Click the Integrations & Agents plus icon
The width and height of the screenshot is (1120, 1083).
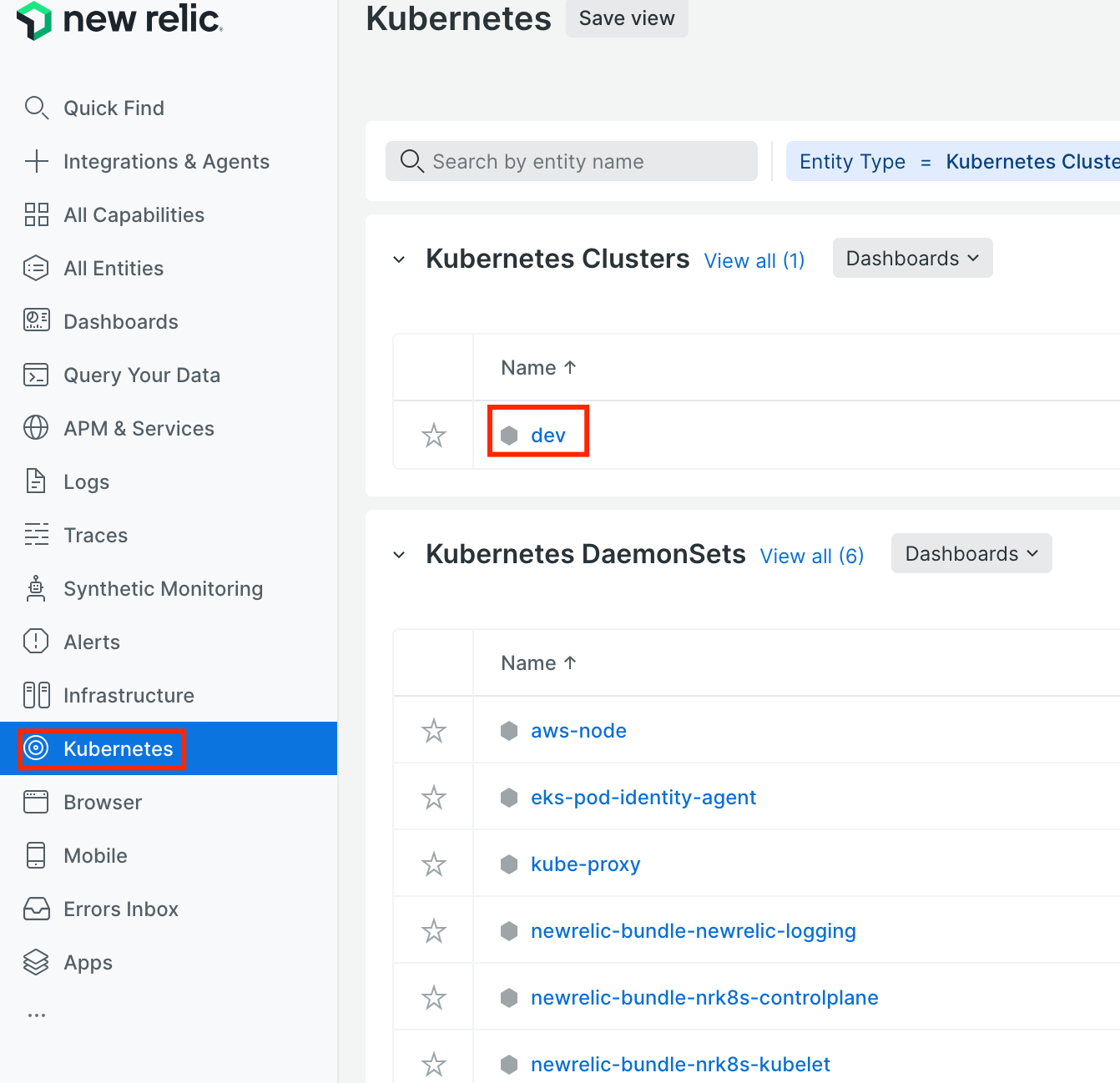pos(36,161)
